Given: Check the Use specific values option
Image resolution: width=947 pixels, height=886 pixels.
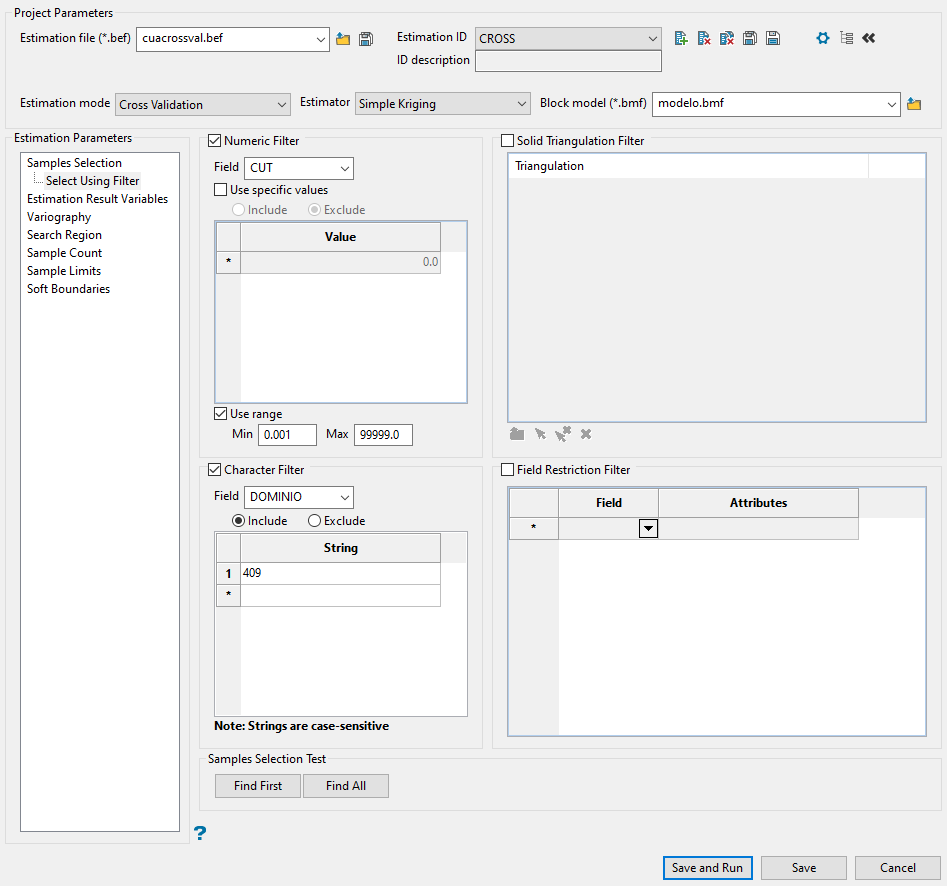Looking at the screenshot, I should click(221, 190).
